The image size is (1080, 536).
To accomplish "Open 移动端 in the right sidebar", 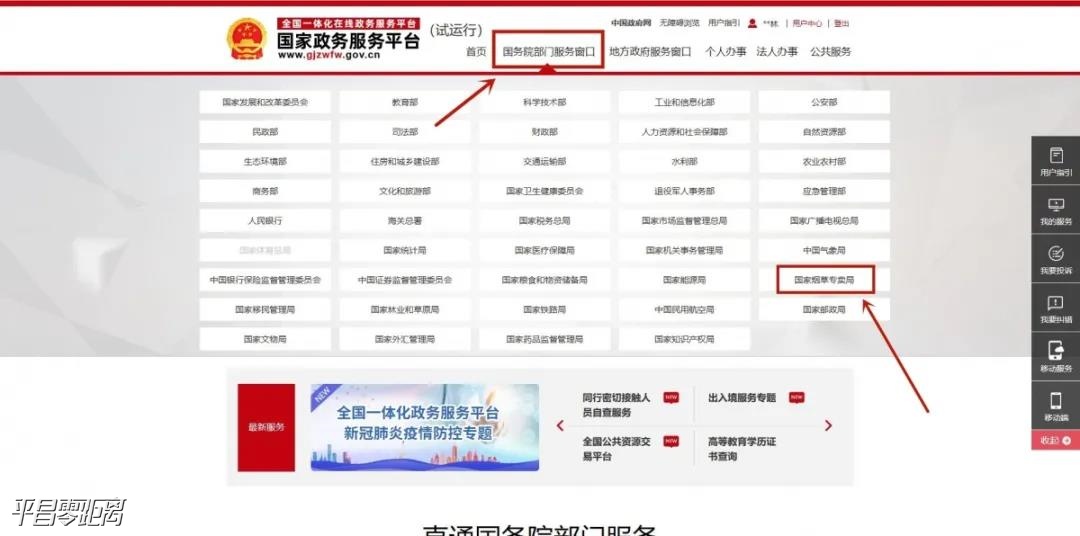I will coord(1055,406).
